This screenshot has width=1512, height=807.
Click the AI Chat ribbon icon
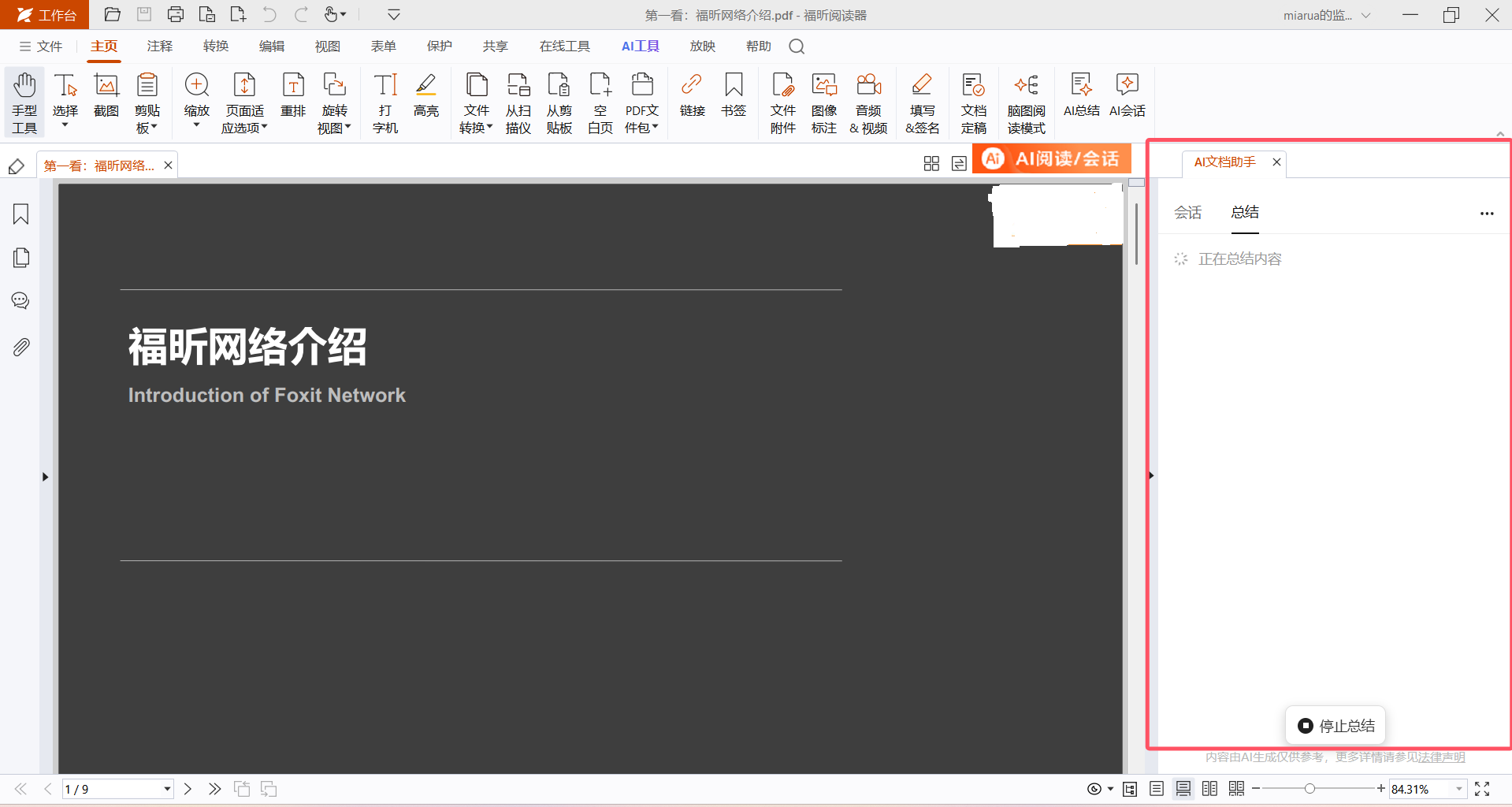pyautogui.click(x=1127, y=95)
